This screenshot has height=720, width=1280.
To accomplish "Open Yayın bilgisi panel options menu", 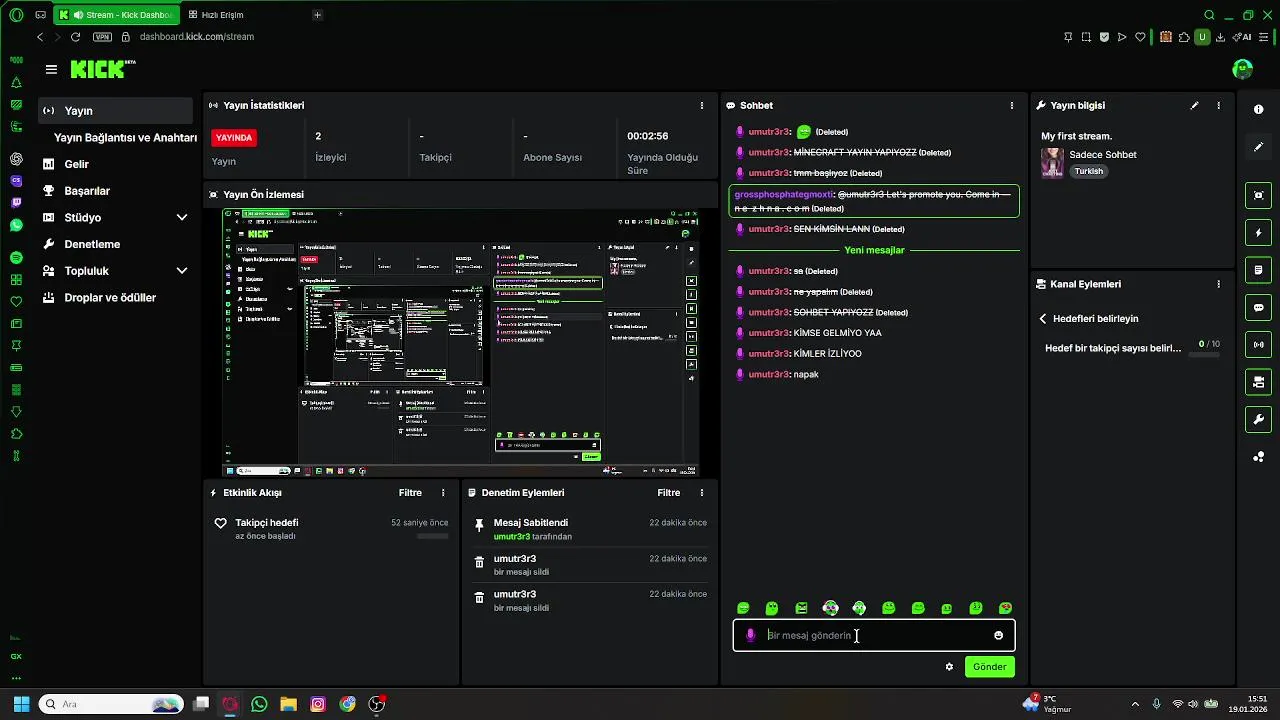I will click(1218, 105).
